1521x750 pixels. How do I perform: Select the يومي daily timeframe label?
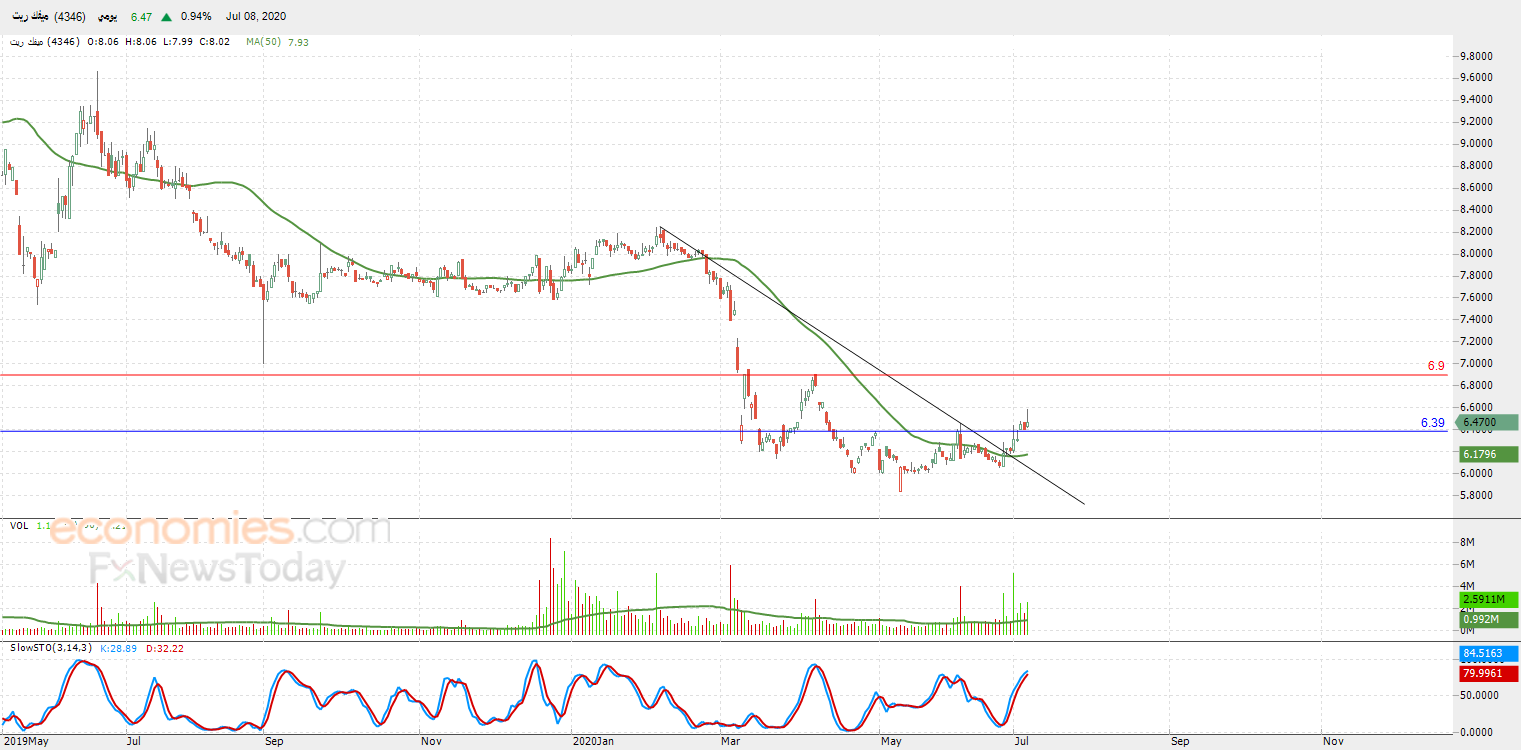coord(107,17)
